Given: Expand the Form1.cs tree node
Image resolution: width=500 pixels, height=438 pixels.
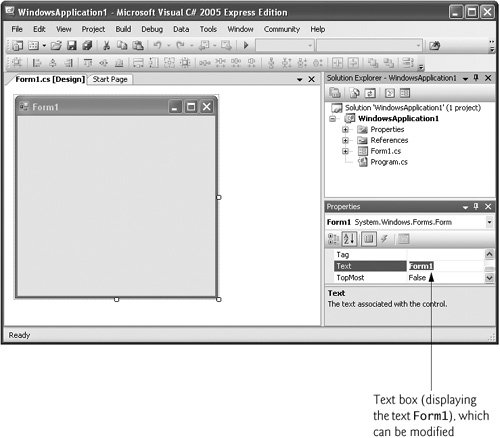Looking at the screenshot, I should click(x=345, y=151).
